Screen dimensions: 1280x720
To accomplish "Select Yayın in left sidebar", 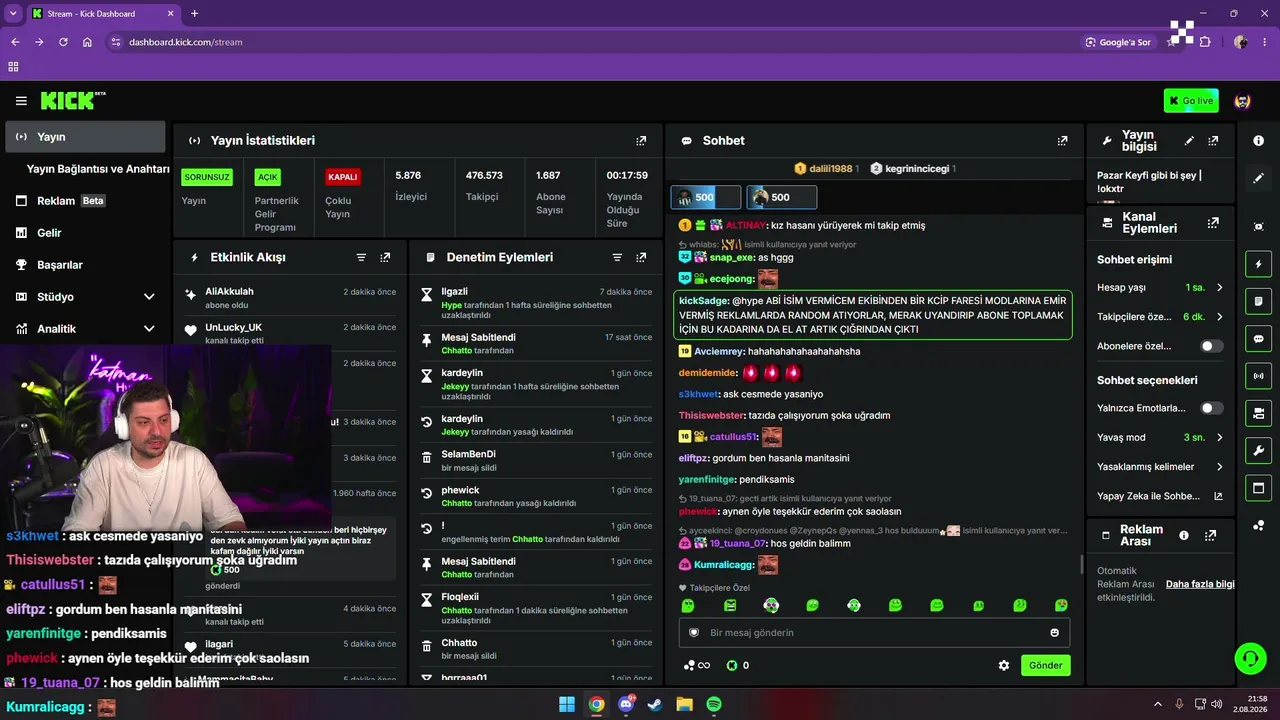I will point(85,137).
